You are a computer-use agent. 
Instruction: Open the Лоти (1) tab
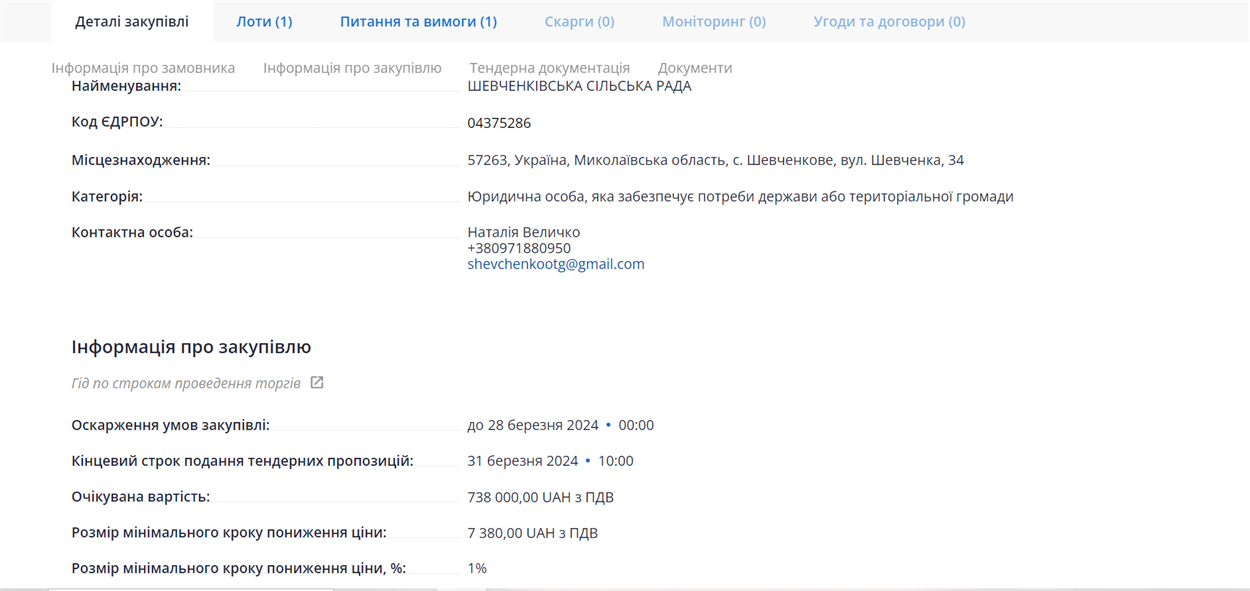264,21
